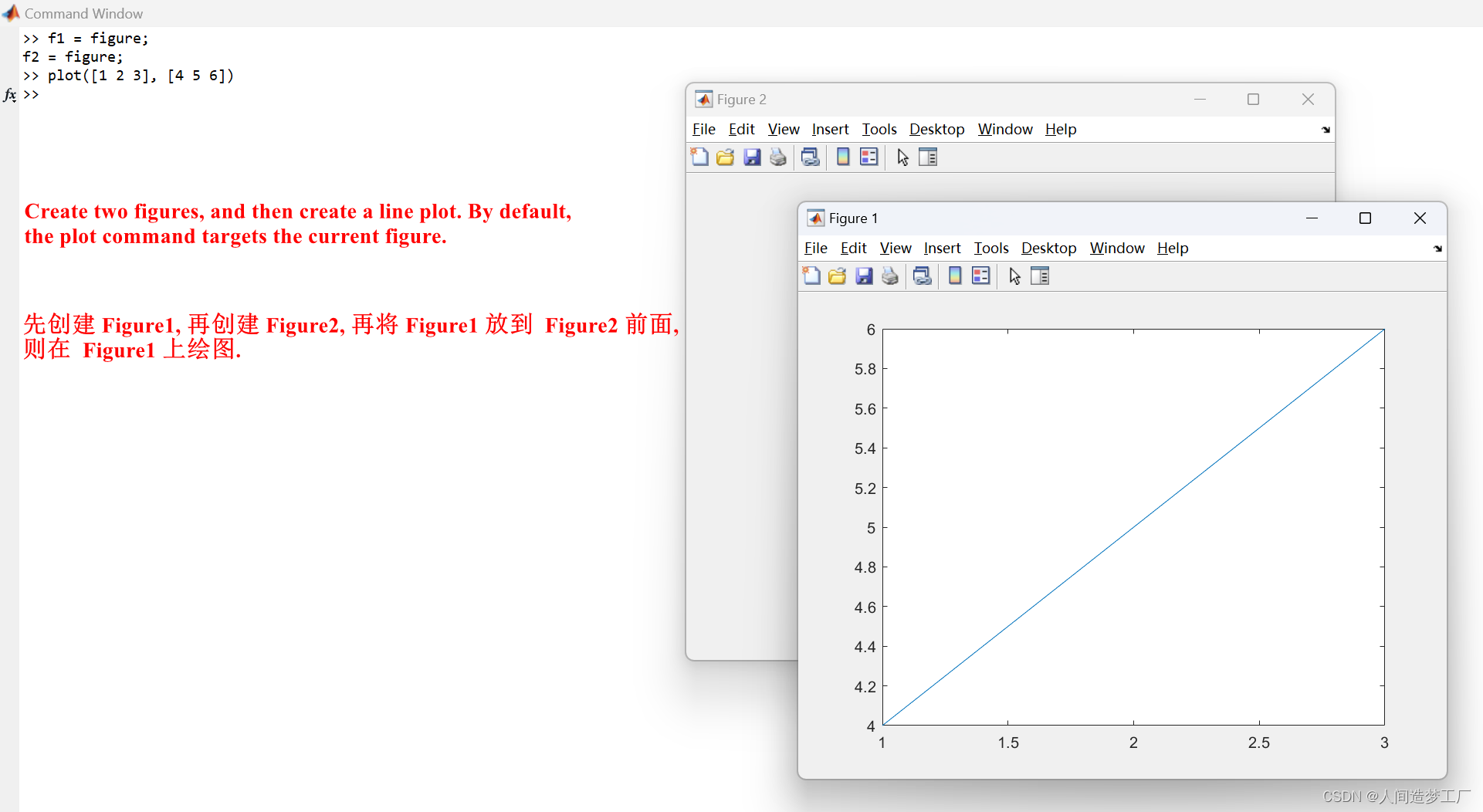Toggle Edit Plot arrow in Figure 1 toolbar
Screen dimensions: 1483x812
click(x=1014, y=276)
